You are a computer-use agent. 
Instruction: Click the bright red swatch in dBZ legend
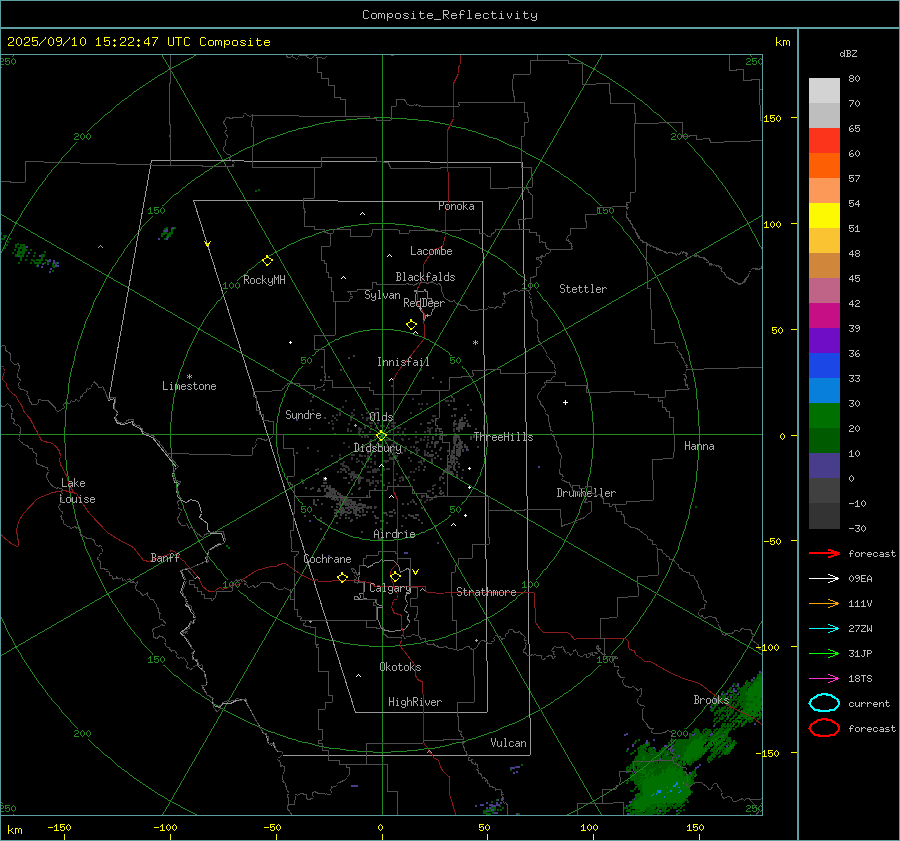coord(824,140)
